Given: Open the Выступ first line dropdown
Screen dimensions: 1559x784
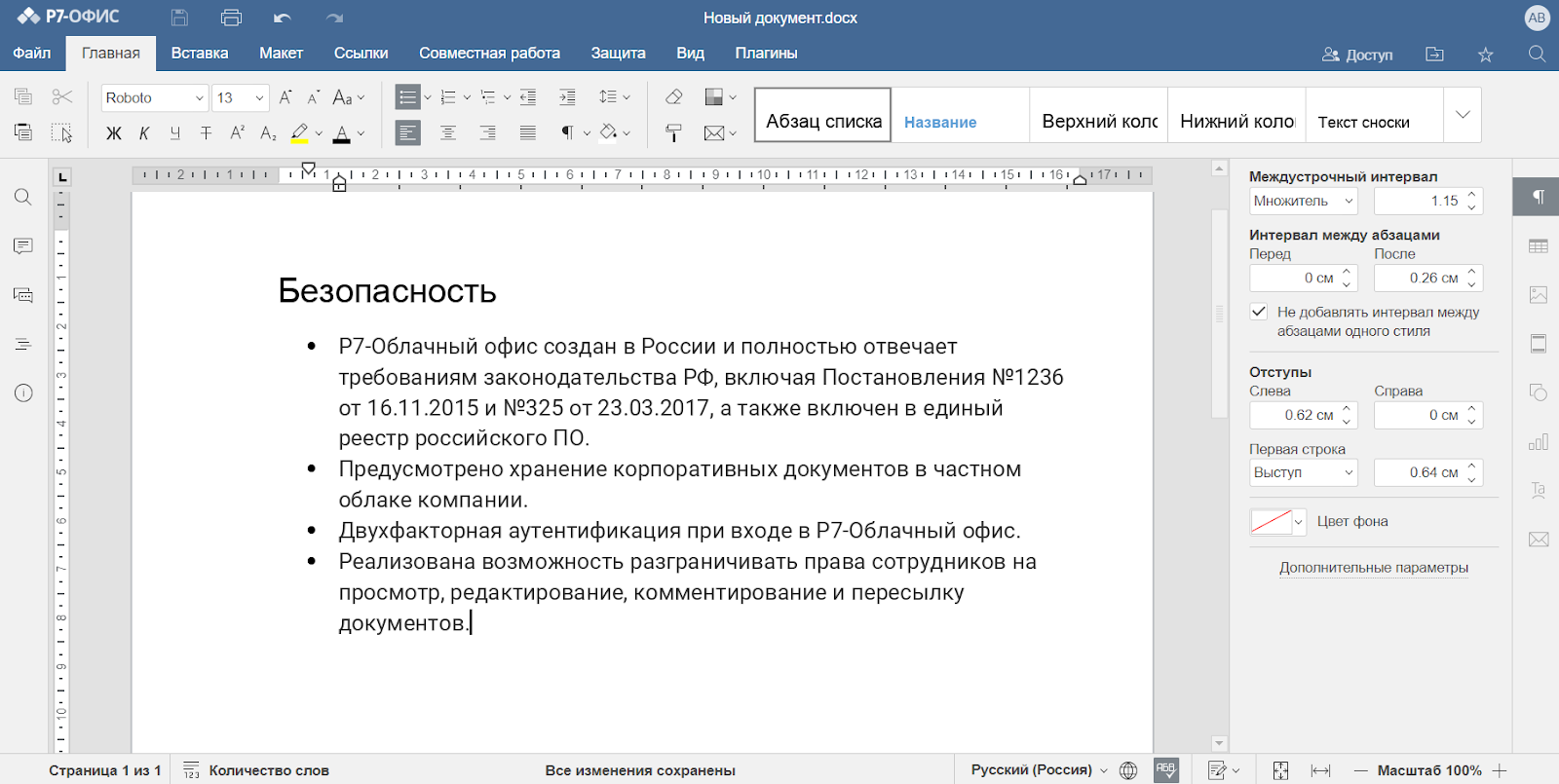Looking at the screenshot, I should pyautogui.click(x=1304, y=472).
